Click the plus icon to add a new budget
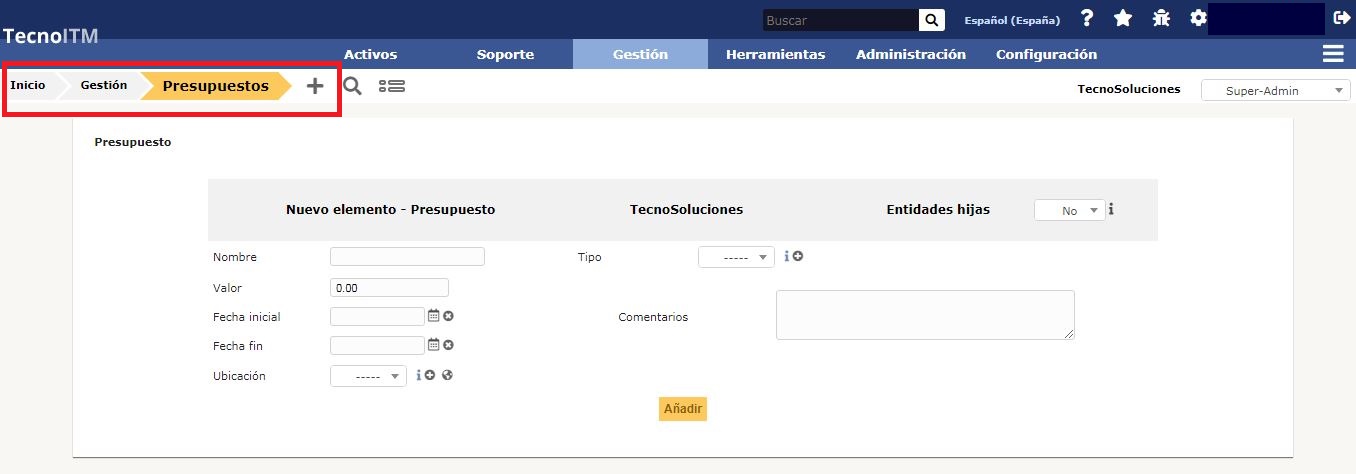Viewport: 1356px width, 474px height. tap(315, 86)
